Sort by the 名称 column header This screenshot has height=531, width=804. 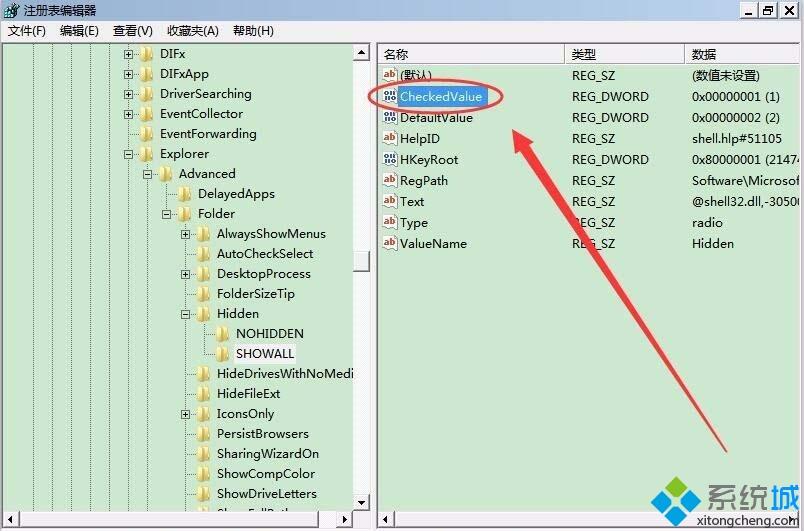[x=472, y=54]
